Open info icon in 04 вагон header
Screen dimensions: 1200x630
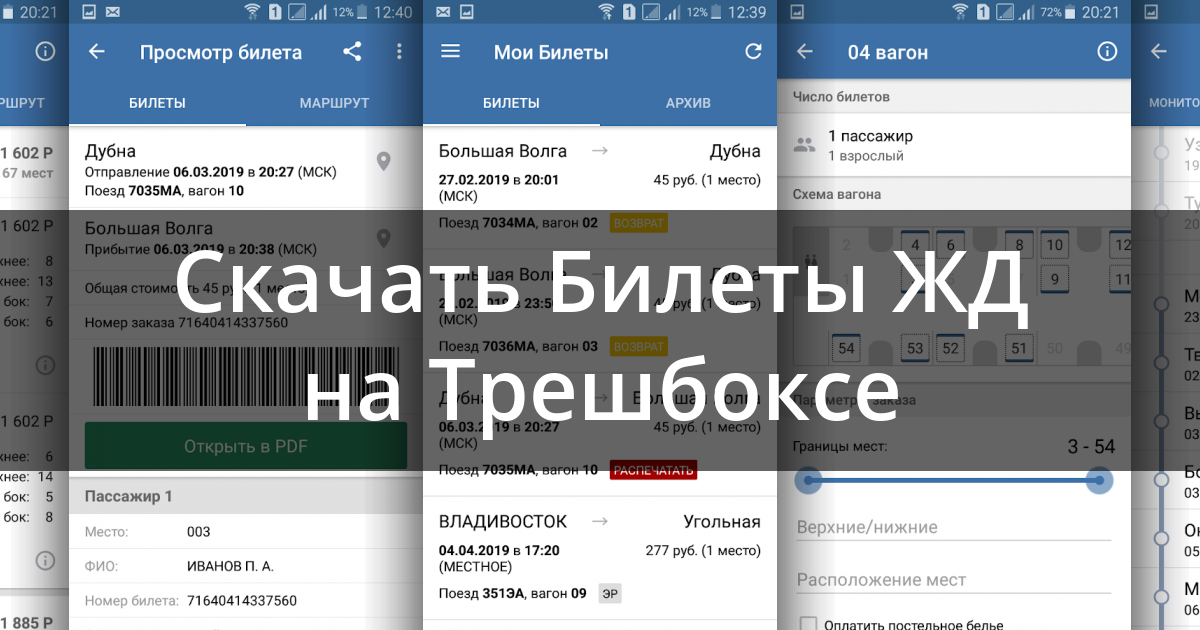[x=1107, y=52]
